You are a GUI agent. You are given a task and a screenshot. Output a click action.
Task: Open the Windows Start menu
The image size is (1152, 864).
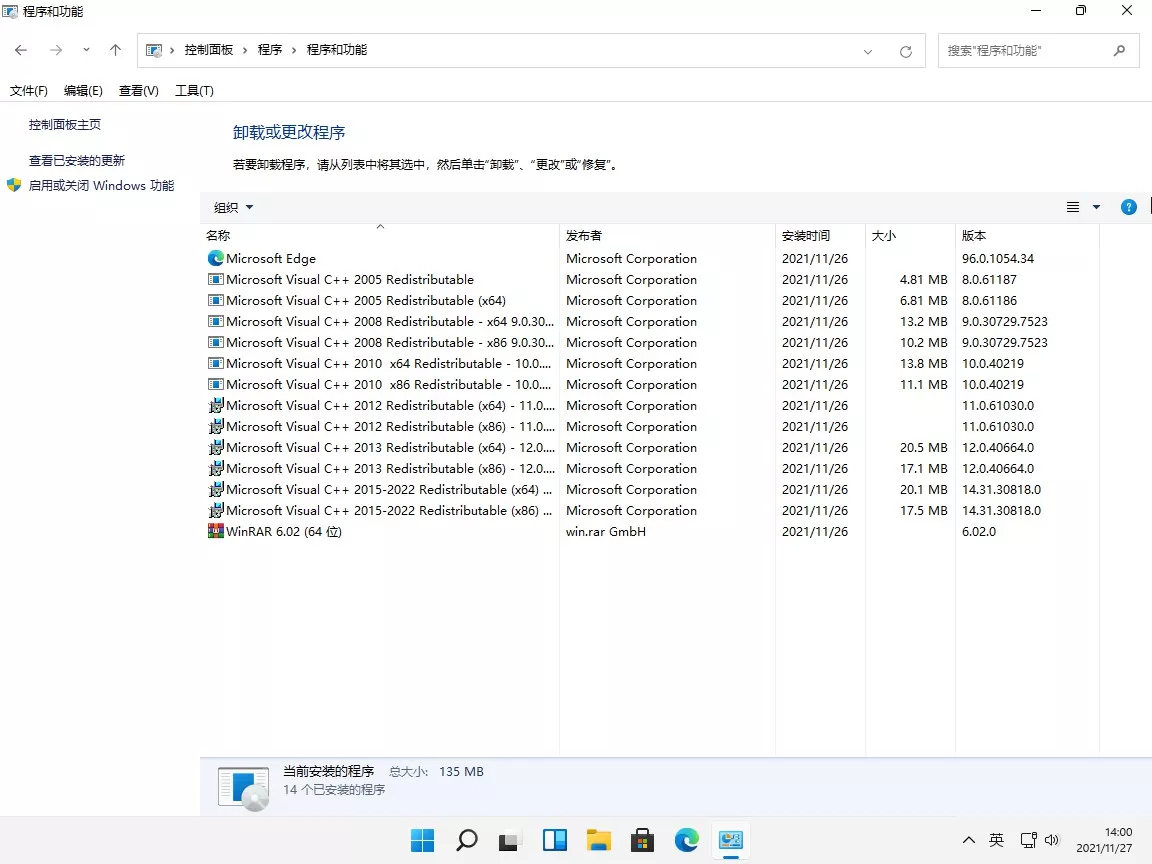click(x=421, y=840)
